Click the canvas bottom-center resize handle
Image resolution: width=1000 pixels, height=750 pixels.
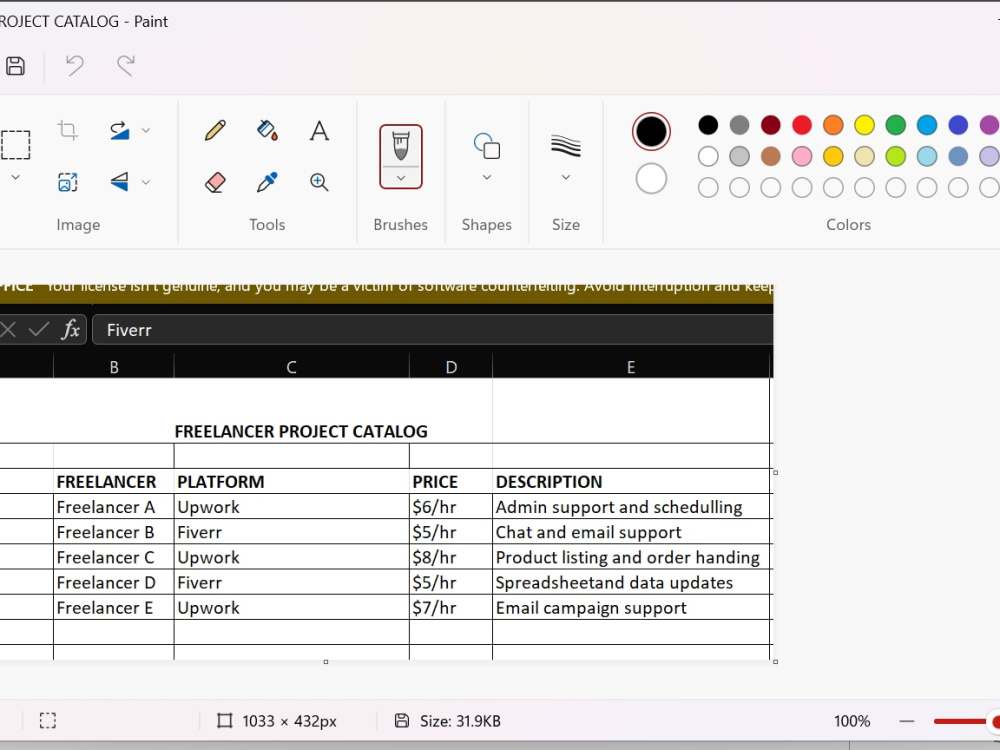pos(326,662)
